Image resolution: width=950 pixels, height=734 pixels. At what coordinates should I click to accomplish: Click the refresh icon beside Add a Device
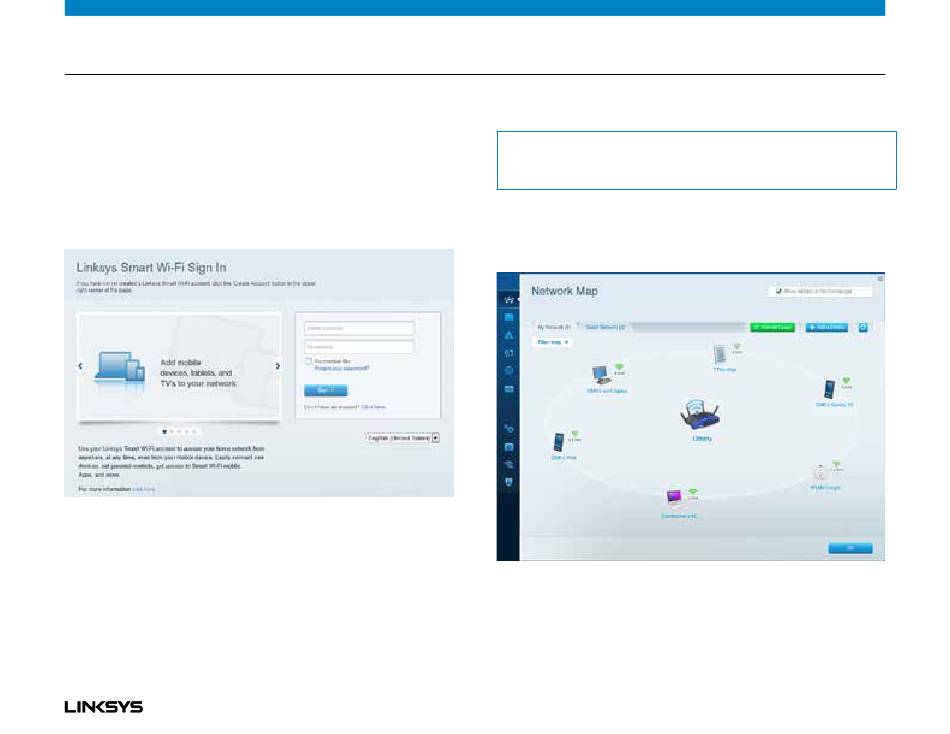(863, 327)
